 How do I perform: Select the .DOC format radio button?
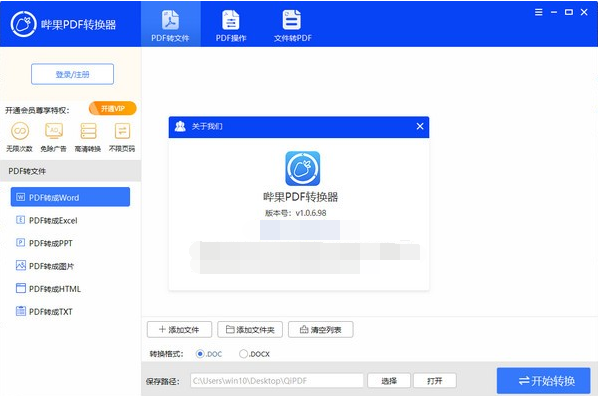pyautogui.click(x=200, y=354)
